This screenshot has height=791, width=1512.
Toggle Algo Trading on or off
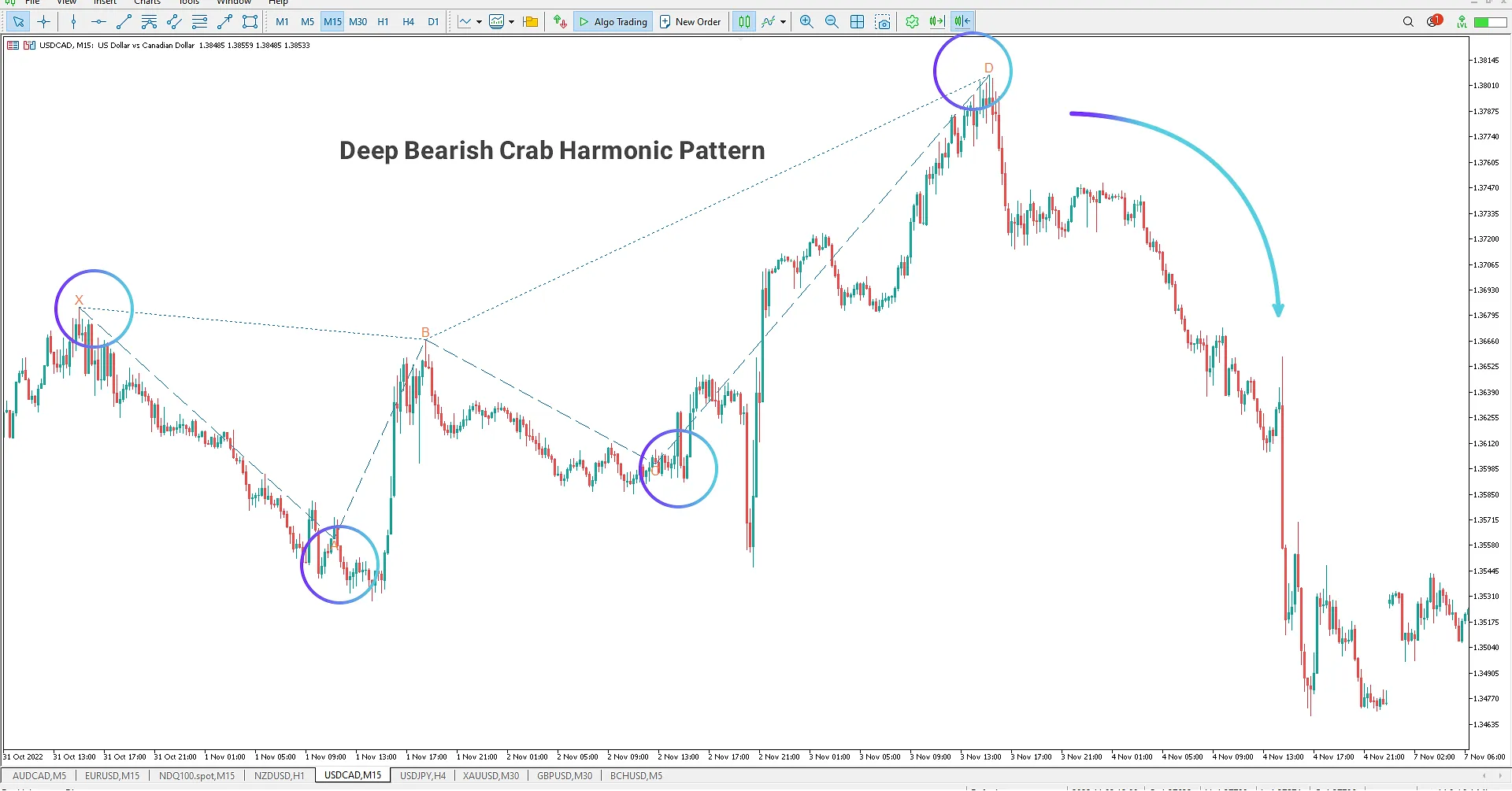click(x=613, y=21)
